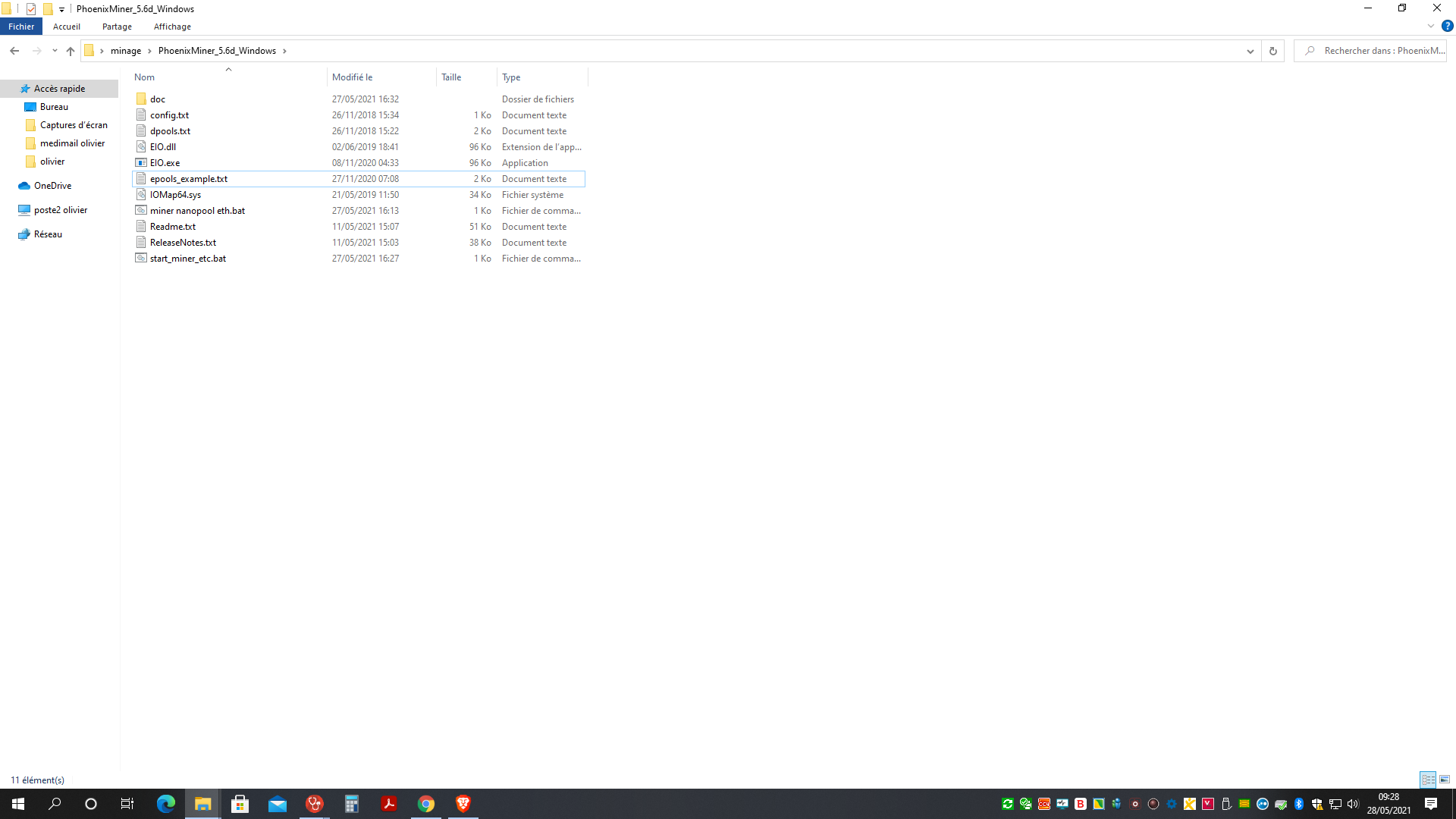Click the refresh folder button
1456x819 pixels.
[x=1273, y=51]
